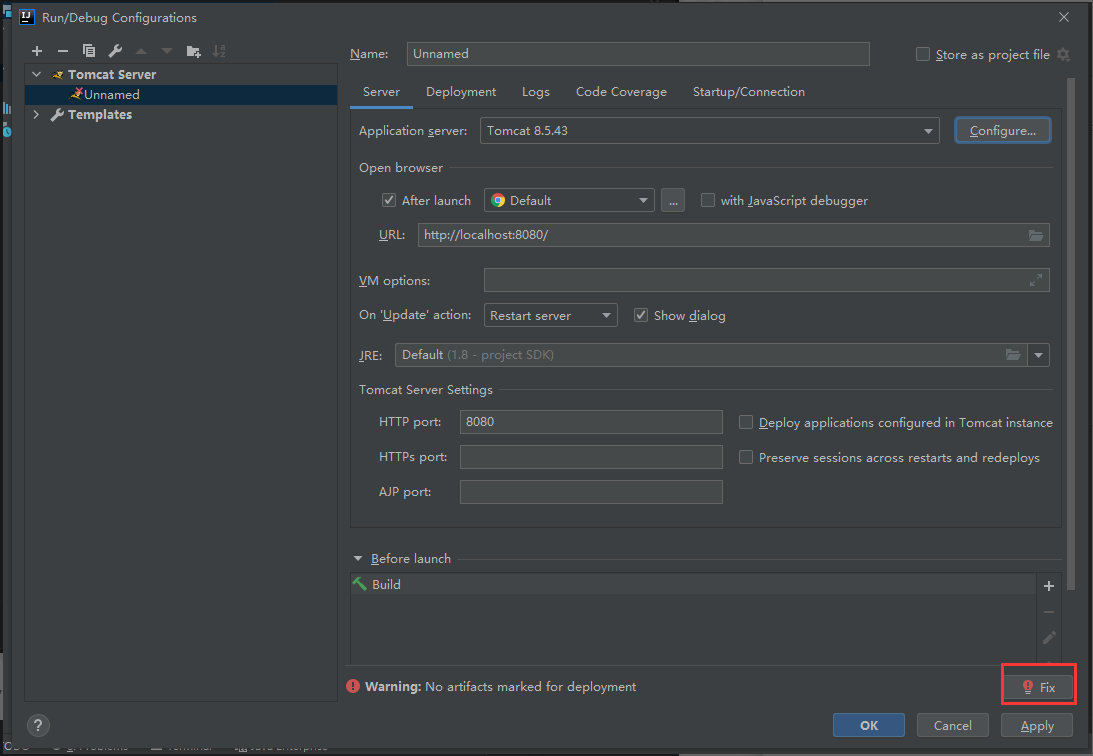The image size is (1093, 756).
Task: Click the browser ellipsis button
Action: click(673, 201)
